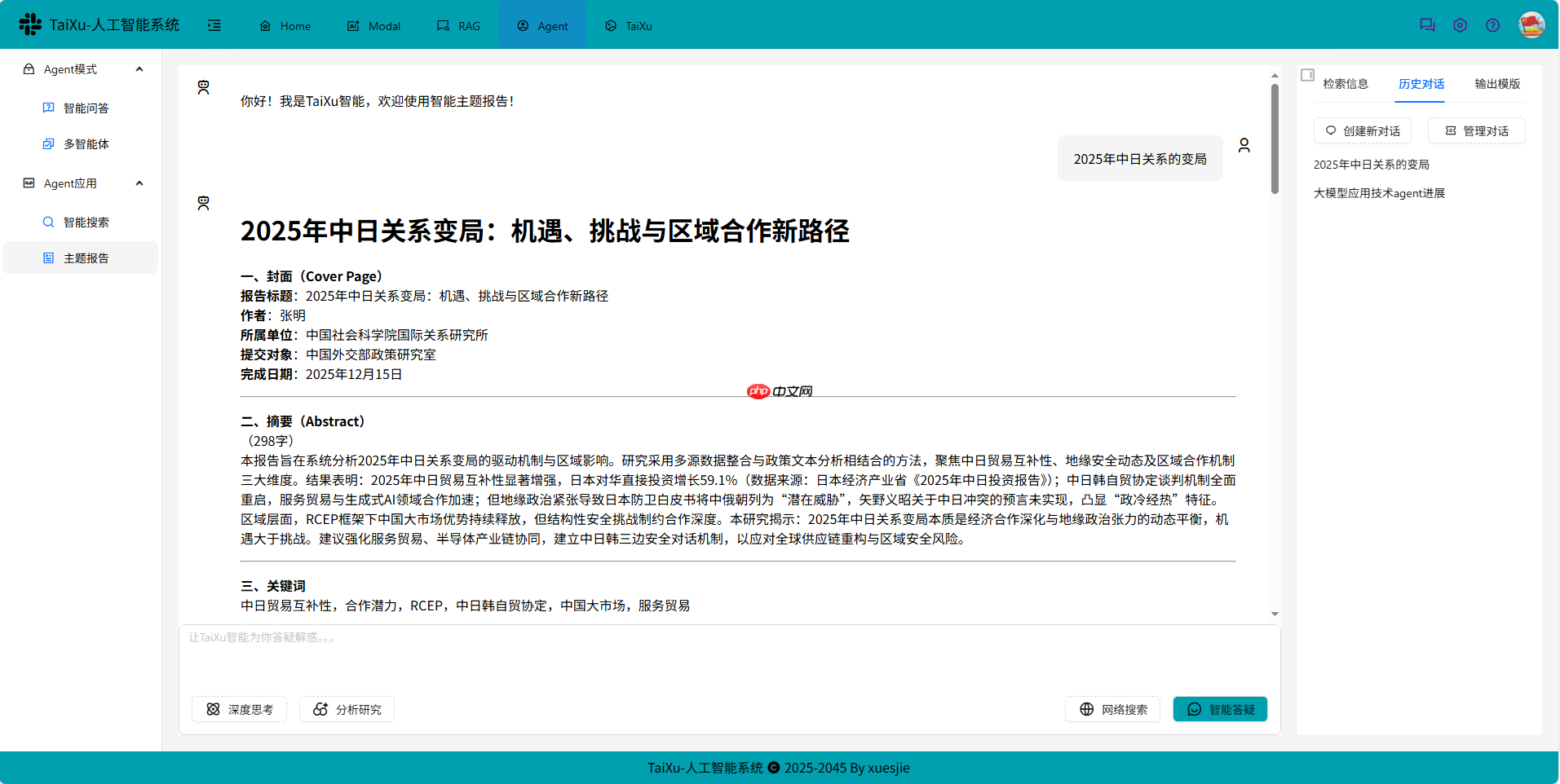The height and width of the screenshot is (784, 1560).
Task: Click the 创建新对话 button
Action: [x=1362, y=130]
